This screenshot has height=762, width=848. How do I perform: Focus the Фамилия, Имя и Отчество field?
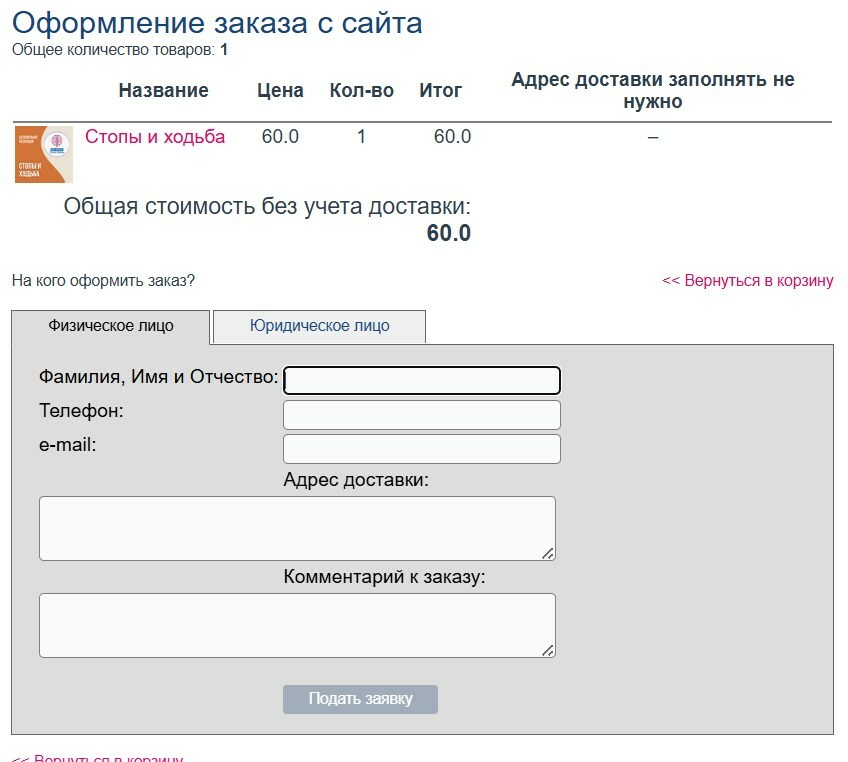coord(421,381)
